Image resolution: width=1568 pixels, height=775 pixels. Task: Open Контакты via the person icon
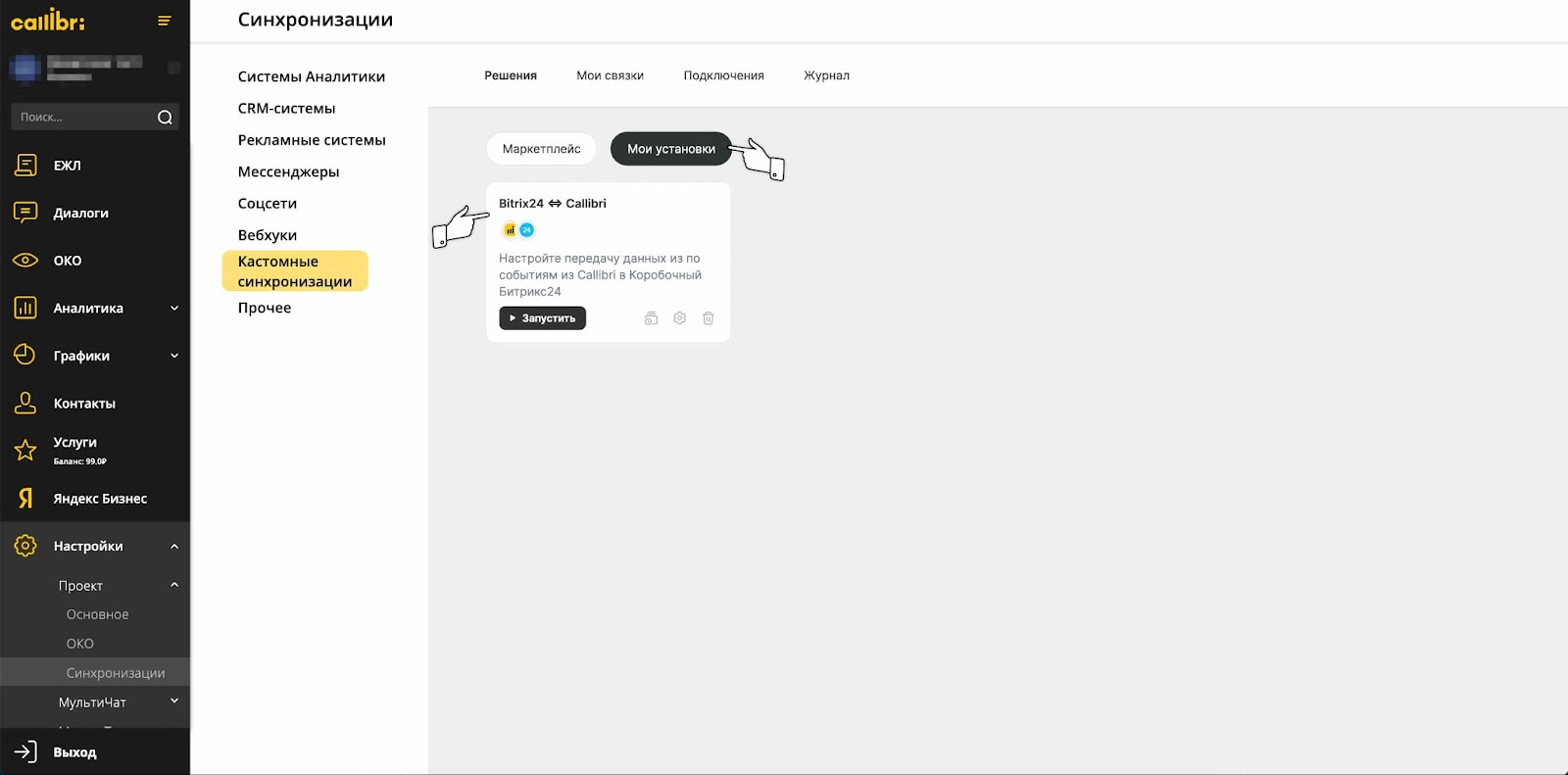[x=25, y=403]
